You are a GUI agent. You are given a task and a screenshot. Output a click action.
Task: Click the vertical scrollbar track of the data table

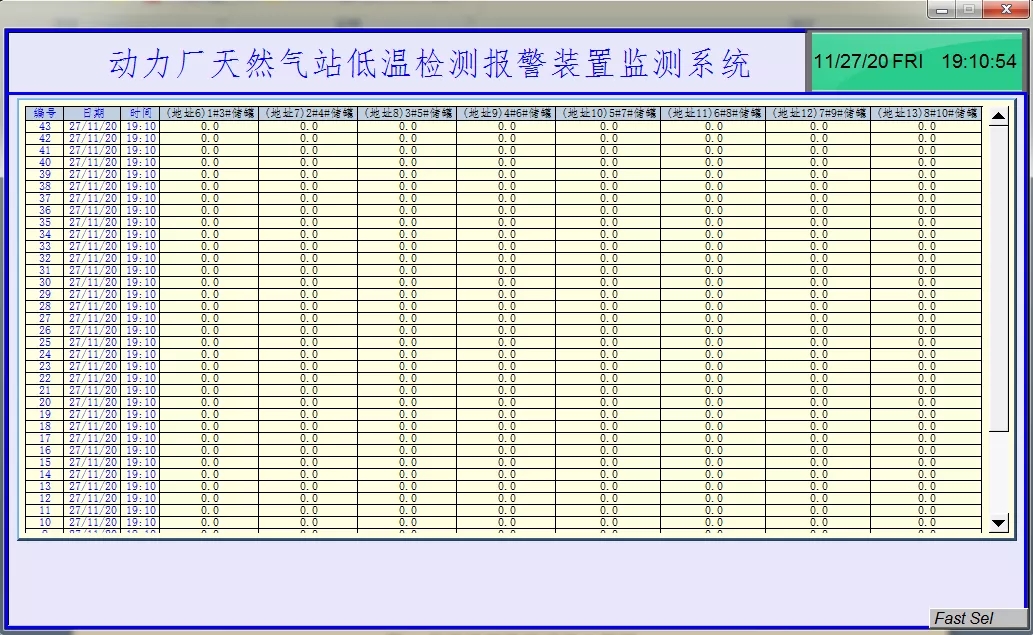click(998, 300)
